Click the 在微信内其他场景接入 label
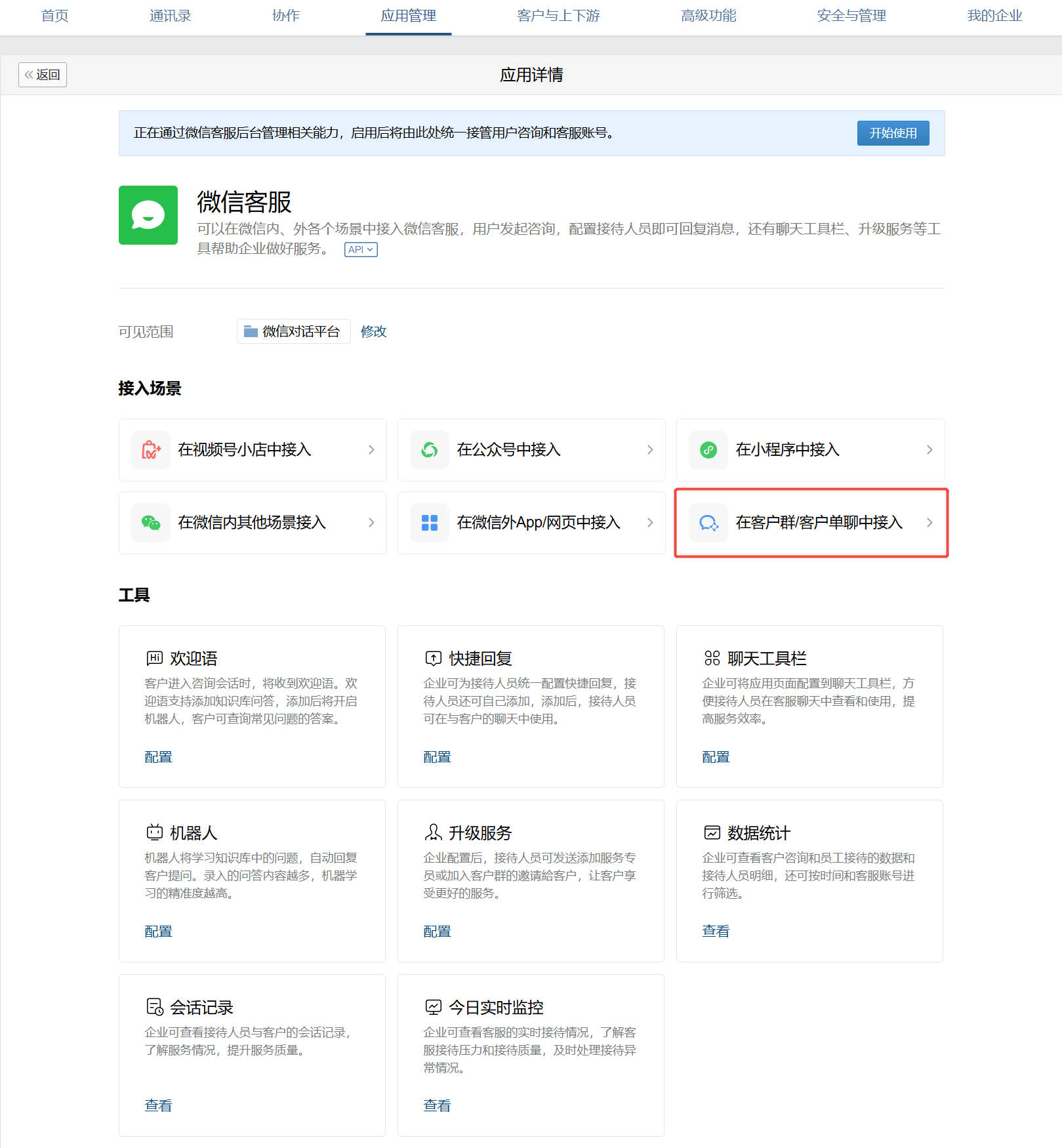This screenshot has height=1148, width=1062. (252, 523)
